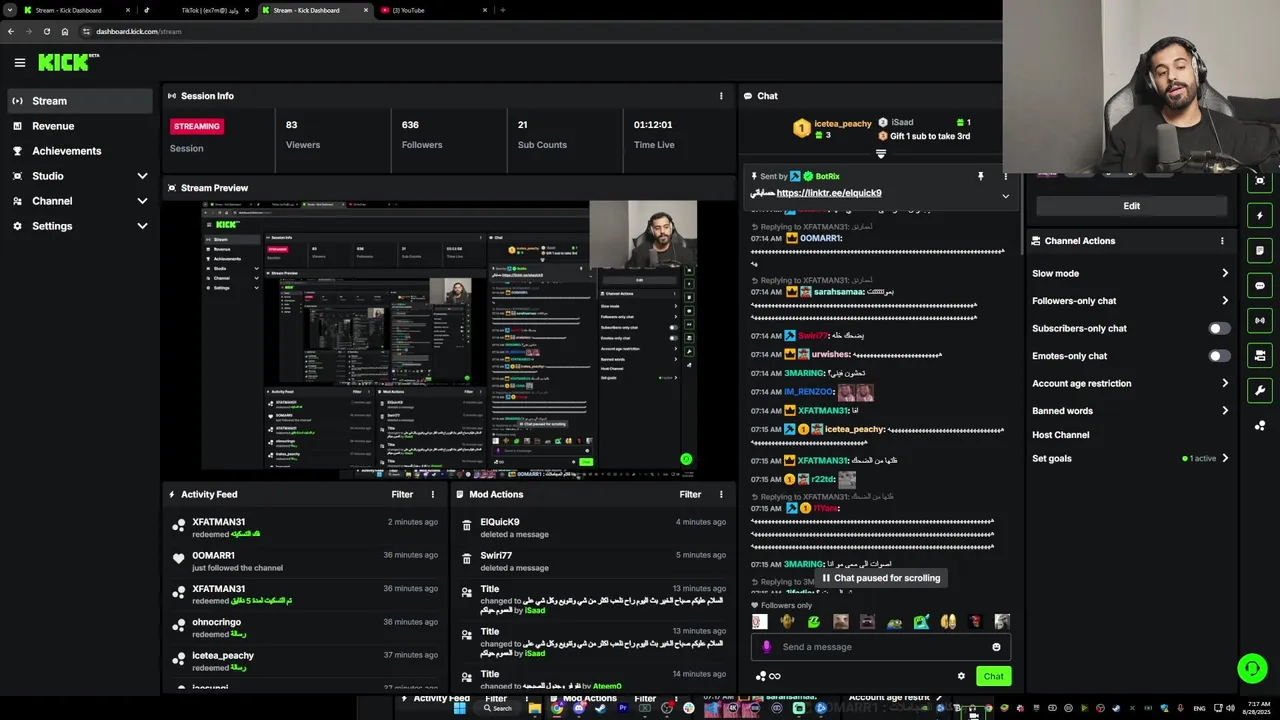Open the emoji picker in chat input
Screen dimensions: 1280x720
996,647
